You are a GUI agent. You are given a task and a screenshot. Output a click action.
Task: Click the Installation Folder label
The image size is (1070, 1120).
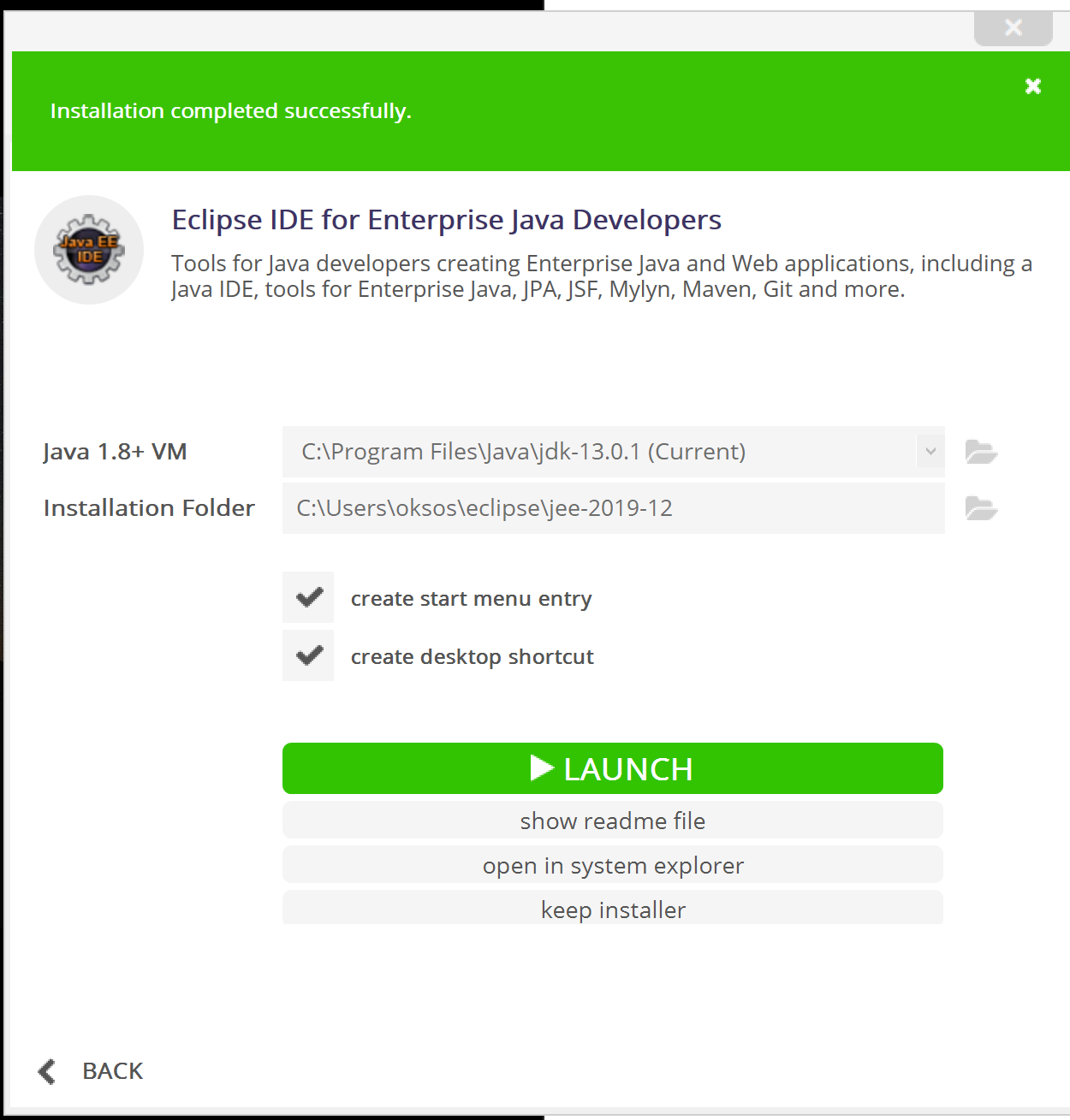[149, 508]
